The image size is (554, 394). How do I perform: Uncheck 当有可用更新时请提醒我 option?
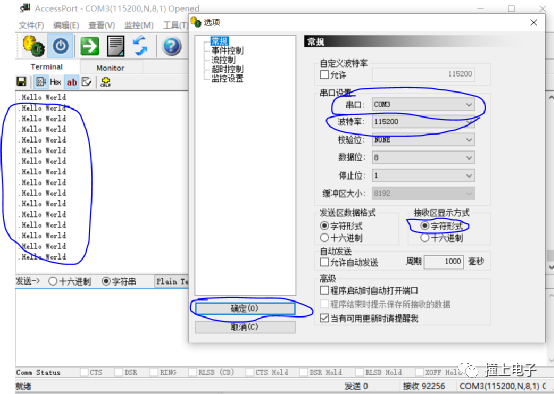324,318
